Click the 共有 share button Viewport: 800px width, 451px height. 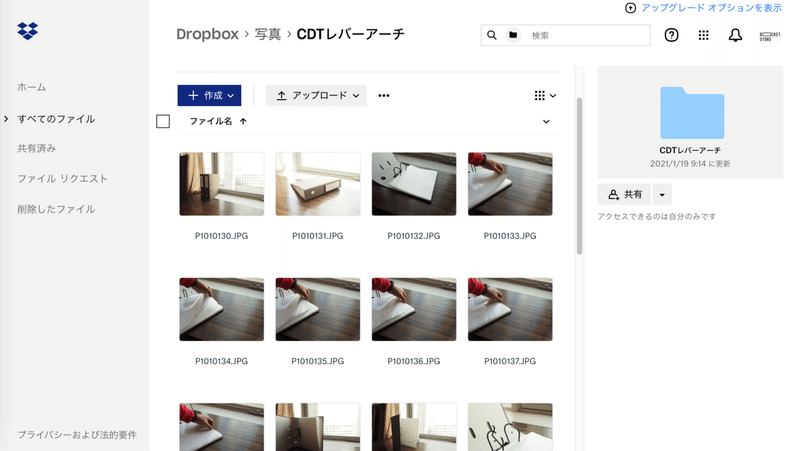(x=624, y=194)
